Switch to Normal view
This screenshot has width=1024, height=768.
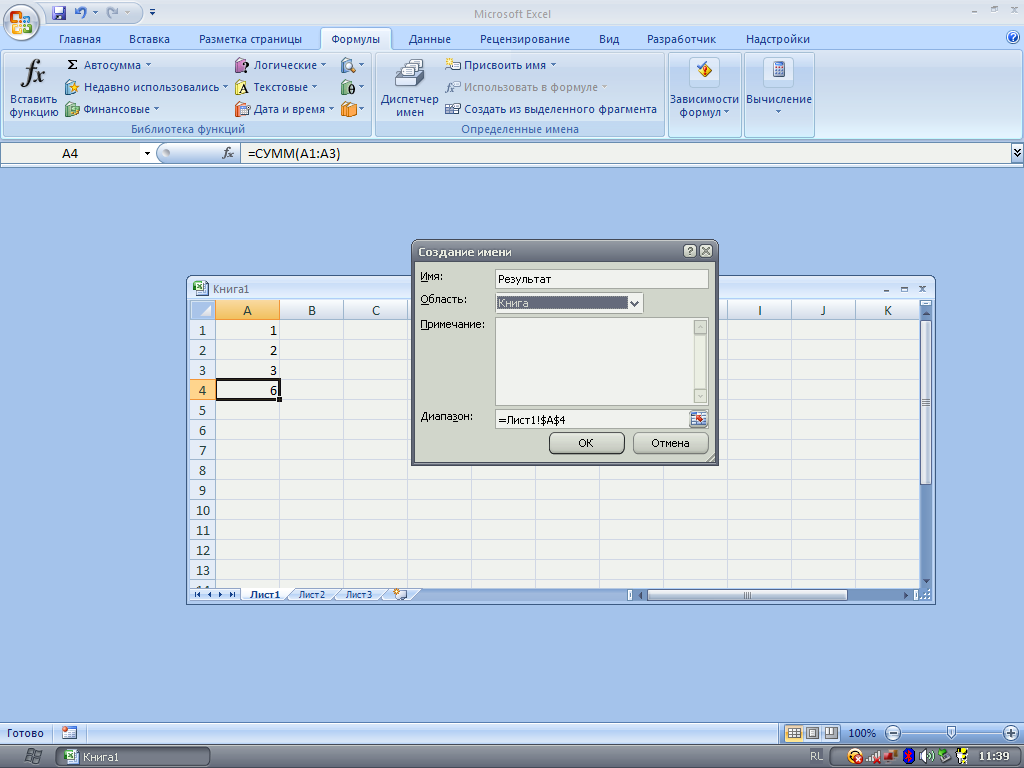coord(794,733)
